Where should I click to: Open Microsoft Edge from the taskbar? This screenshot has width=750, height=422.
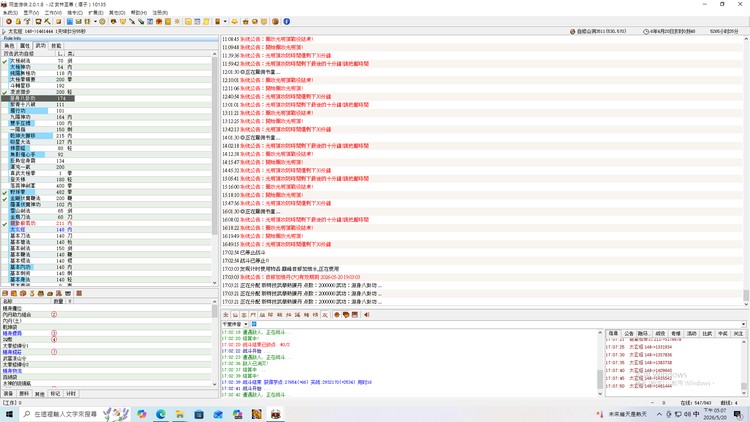(x=161, y=414)
